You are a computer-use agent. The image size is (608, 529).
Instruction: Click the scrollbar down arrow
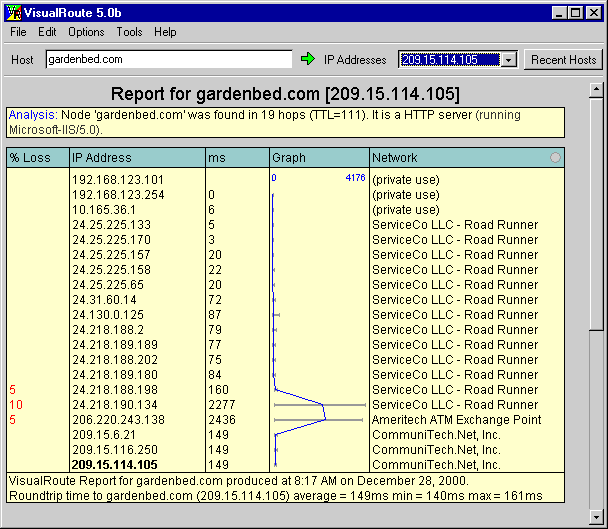coord(596,517)
